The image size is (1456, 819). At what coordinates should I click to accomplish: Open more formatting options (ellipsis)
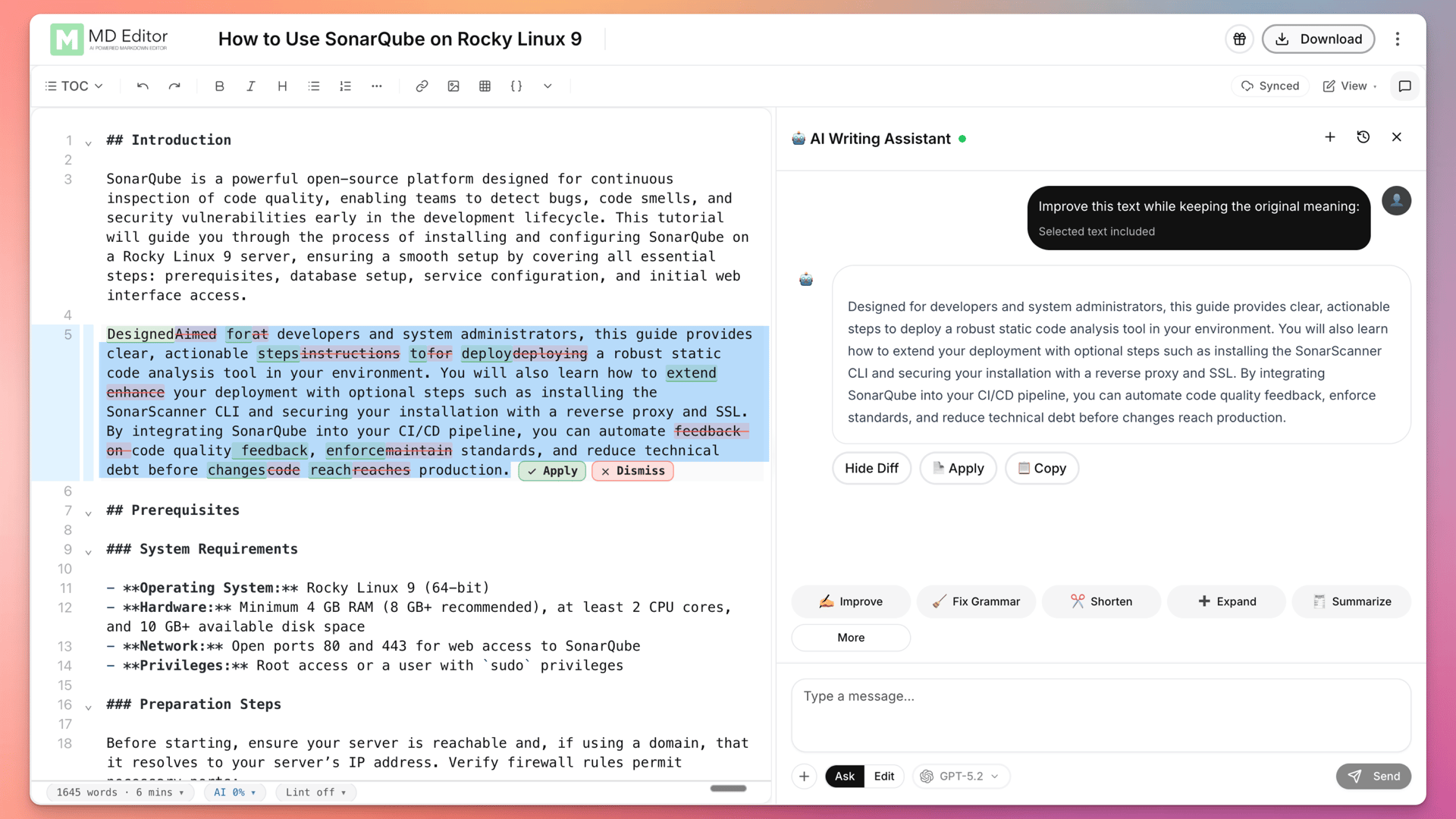click(x=377, y=86)
